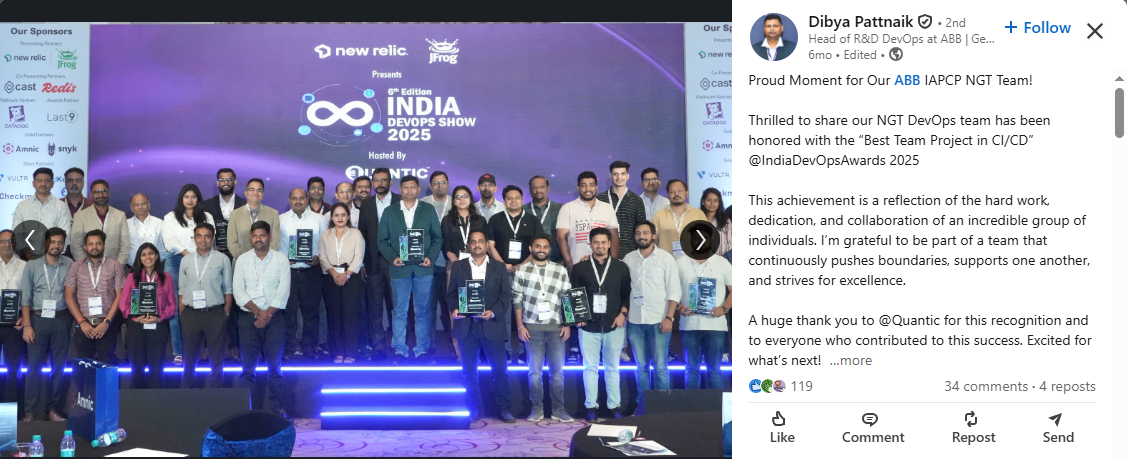Click the verified badge beside the name
This screenshot has width=1127, height=459.
coord(925,22)
